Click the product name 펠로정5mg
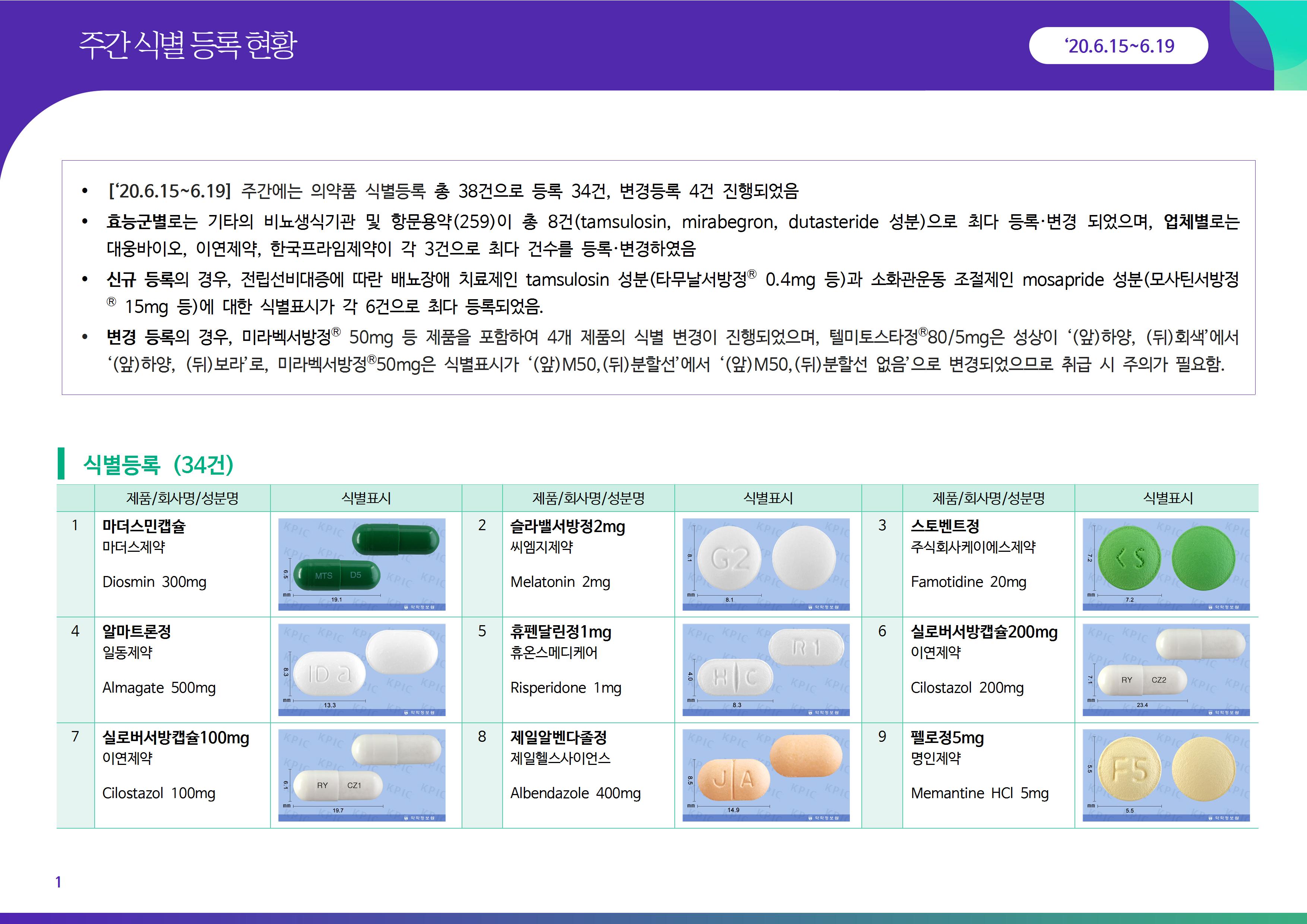Image resolution: width=1307 pixels, height=924 pixels. [x=947, y=737]
